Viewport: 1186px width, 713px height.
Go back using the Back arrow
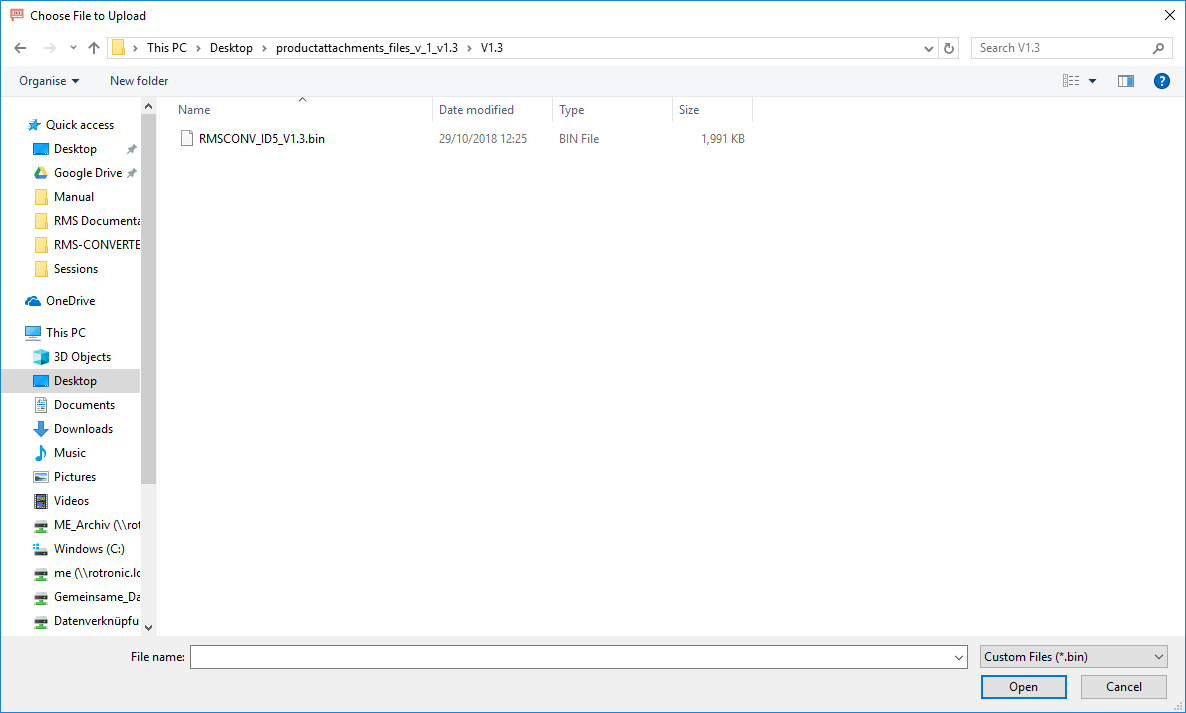point(20,48)
